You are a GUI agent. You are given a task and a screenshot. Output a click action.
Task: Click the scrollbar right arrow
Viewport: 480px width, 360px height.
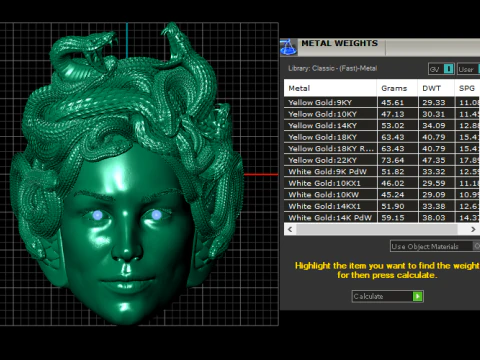pos(473,229)
